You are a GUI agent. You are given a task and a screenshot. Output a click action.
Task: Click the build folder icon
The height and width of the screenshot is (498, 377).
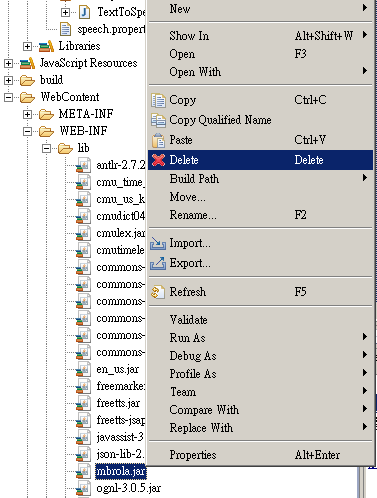tap(27, 80)
